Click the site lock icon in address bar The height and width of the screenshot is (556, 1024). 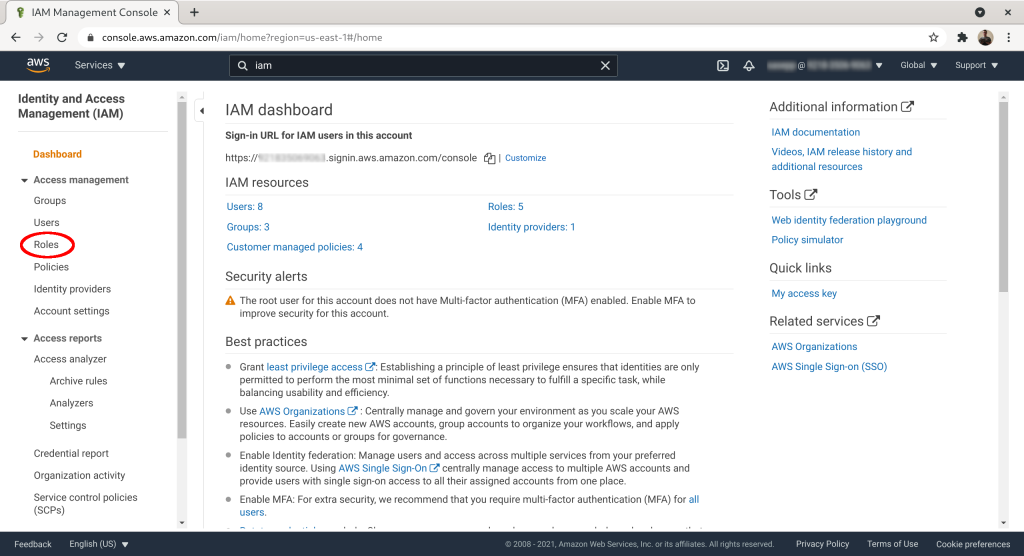(90, 37)
